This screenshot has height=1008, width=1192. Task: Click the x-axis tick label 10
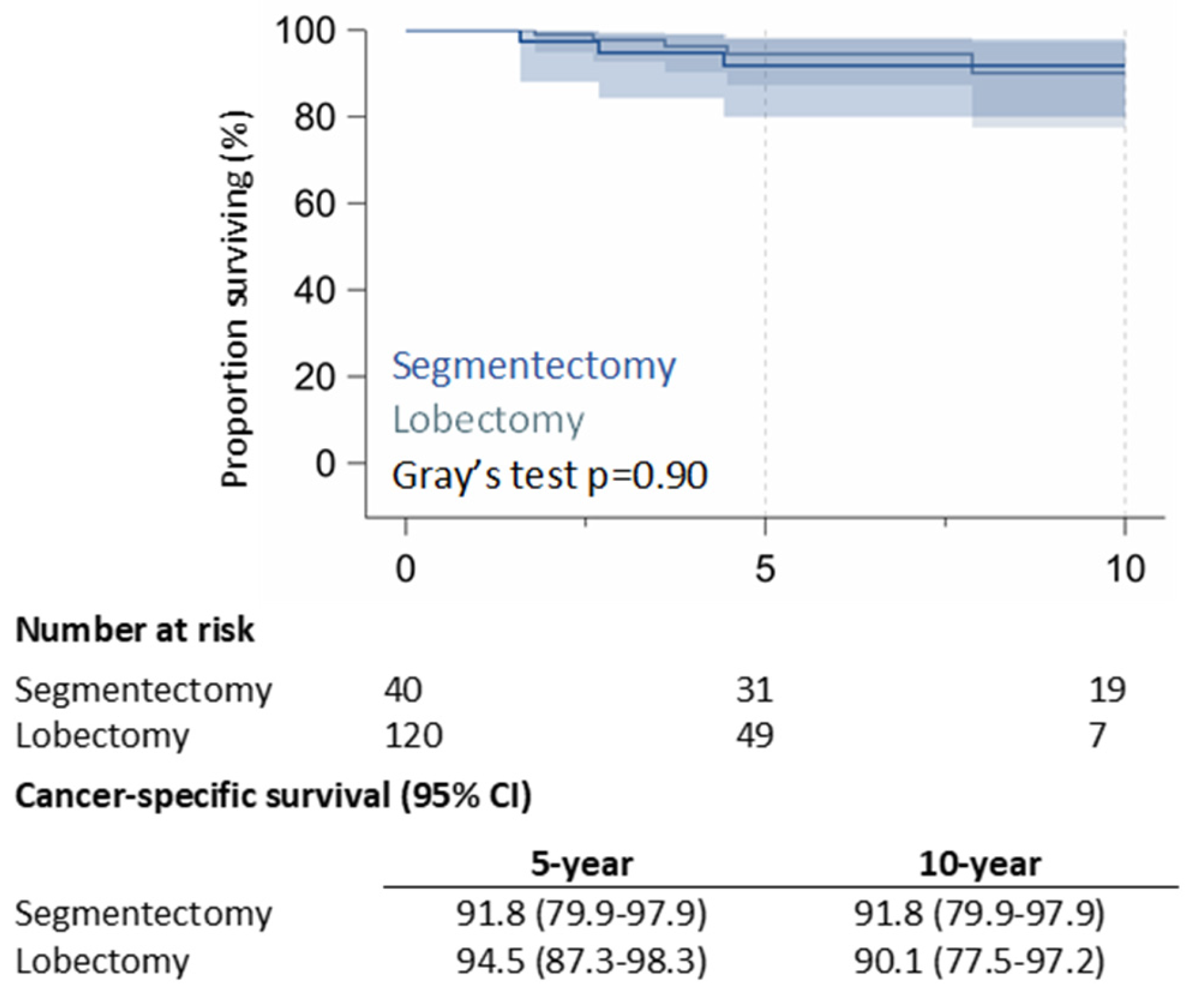pyautogui.click(x=1125, y=569)
